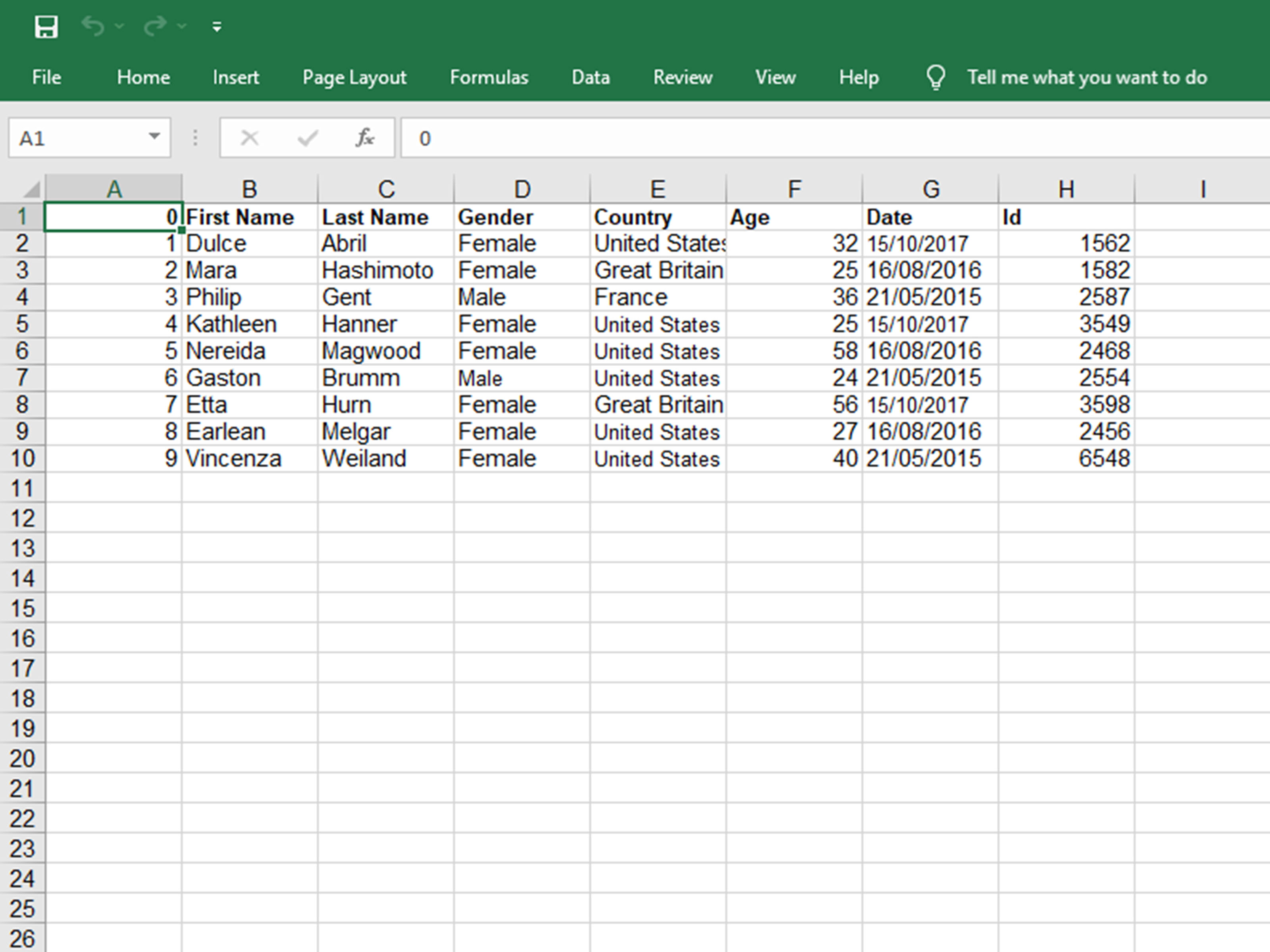Expand the Name Box dropdown arrow

pyautogui.click(x=154, y=136)
